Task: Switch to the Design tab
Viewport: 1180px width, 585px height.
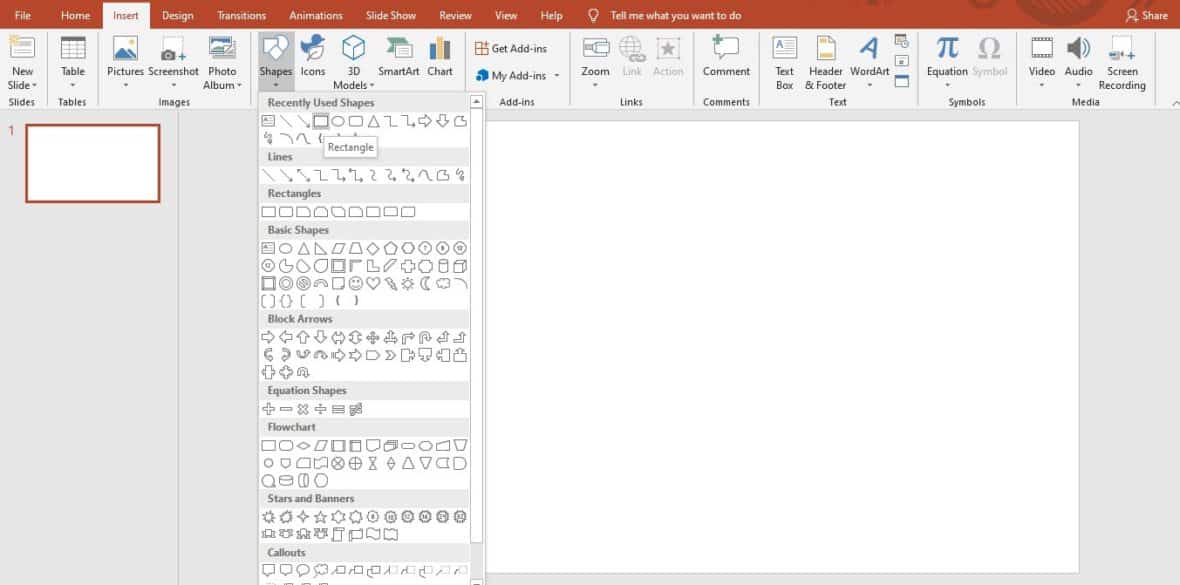Action: coord(177,15)
